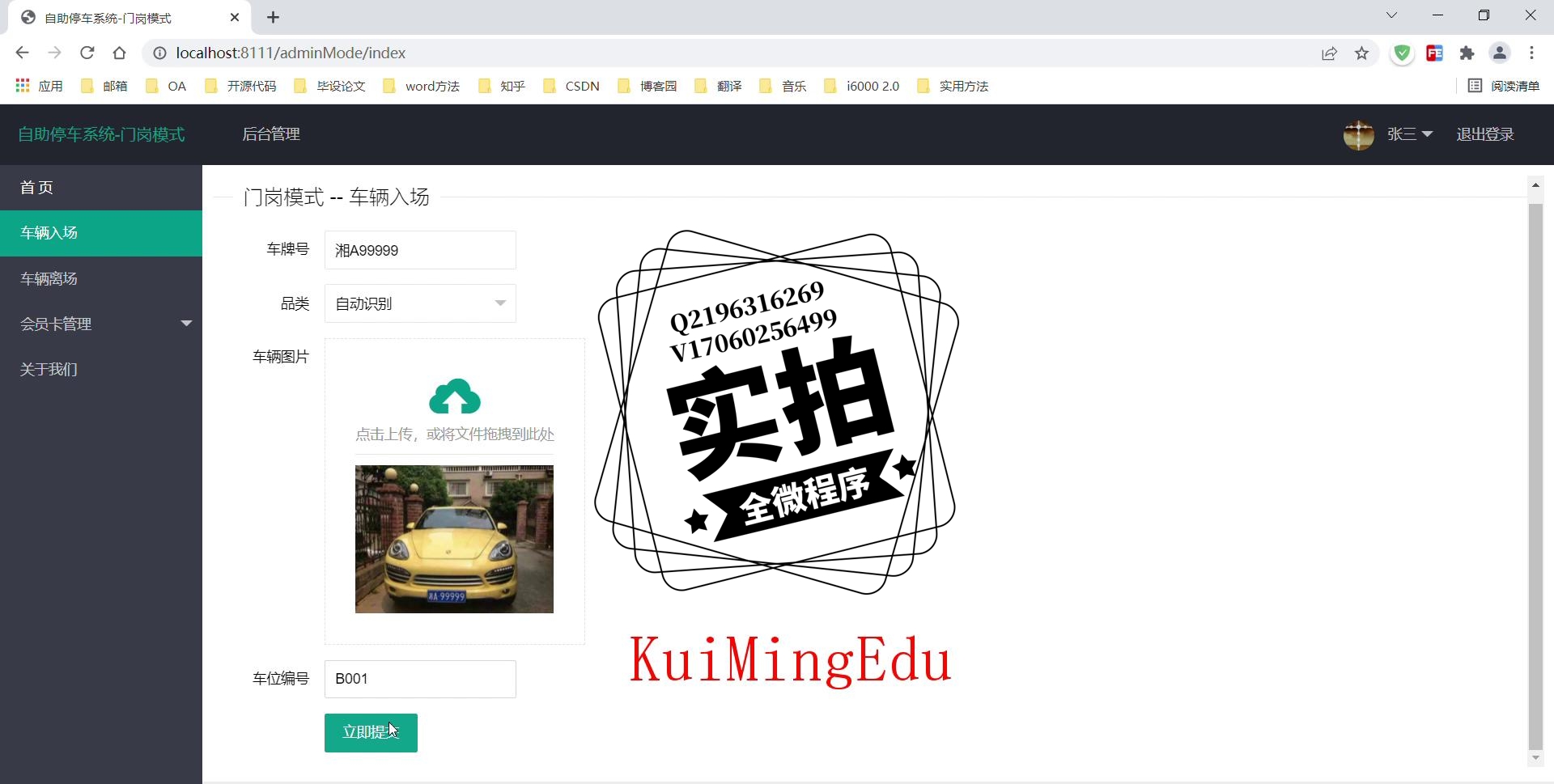
Task: Select 关于我们 in the sidebar
Action: point(101,369)
